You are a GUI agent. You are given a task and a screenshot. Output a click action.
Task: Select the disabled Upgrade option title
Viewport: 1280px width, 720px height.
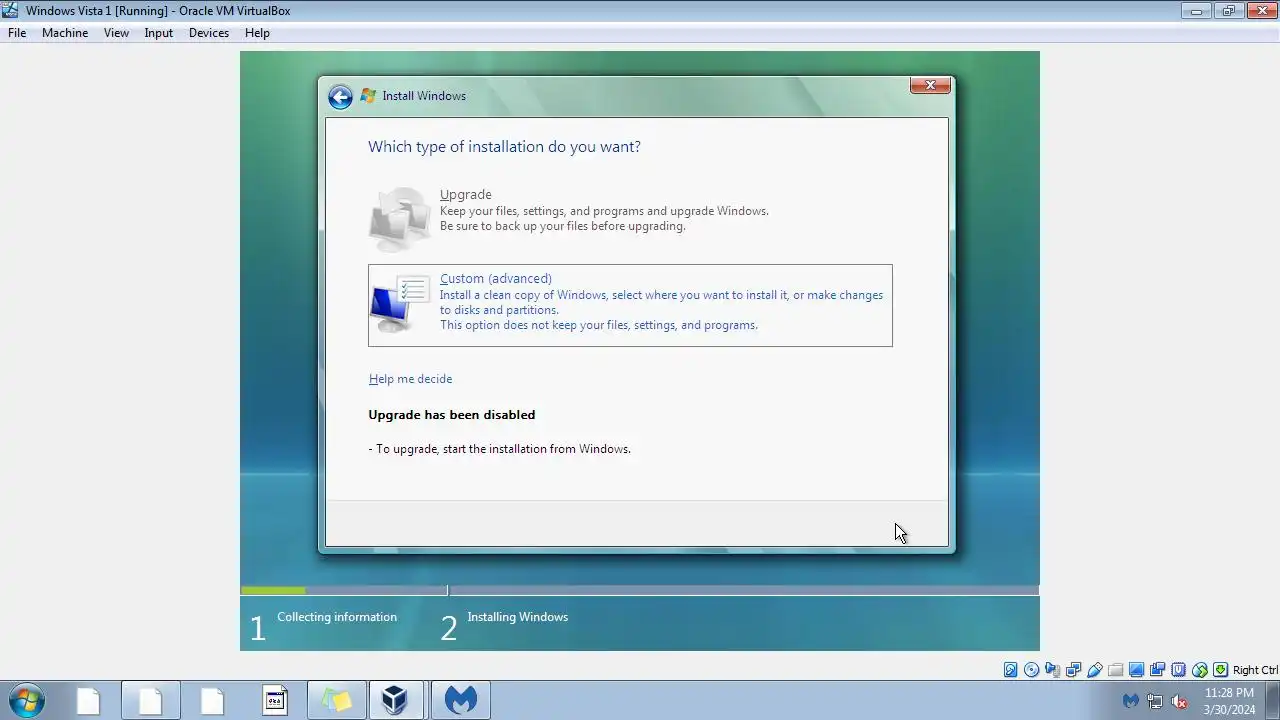pyautogui.click(x=466, y=195)
